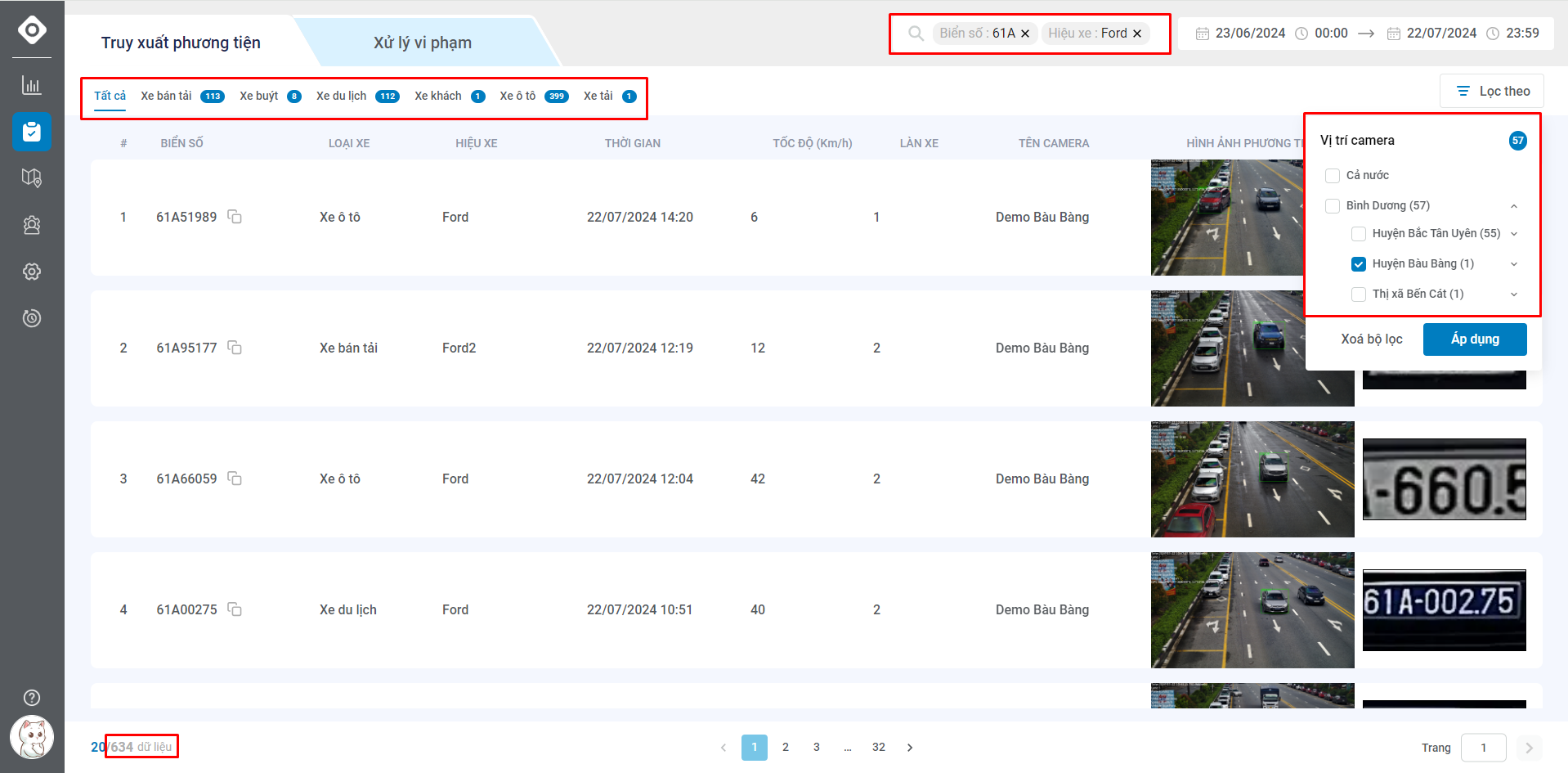Viewport: 1568px width, 773px height.
Task: Click the 'Trang' page number input
Action: point(1483,748)
